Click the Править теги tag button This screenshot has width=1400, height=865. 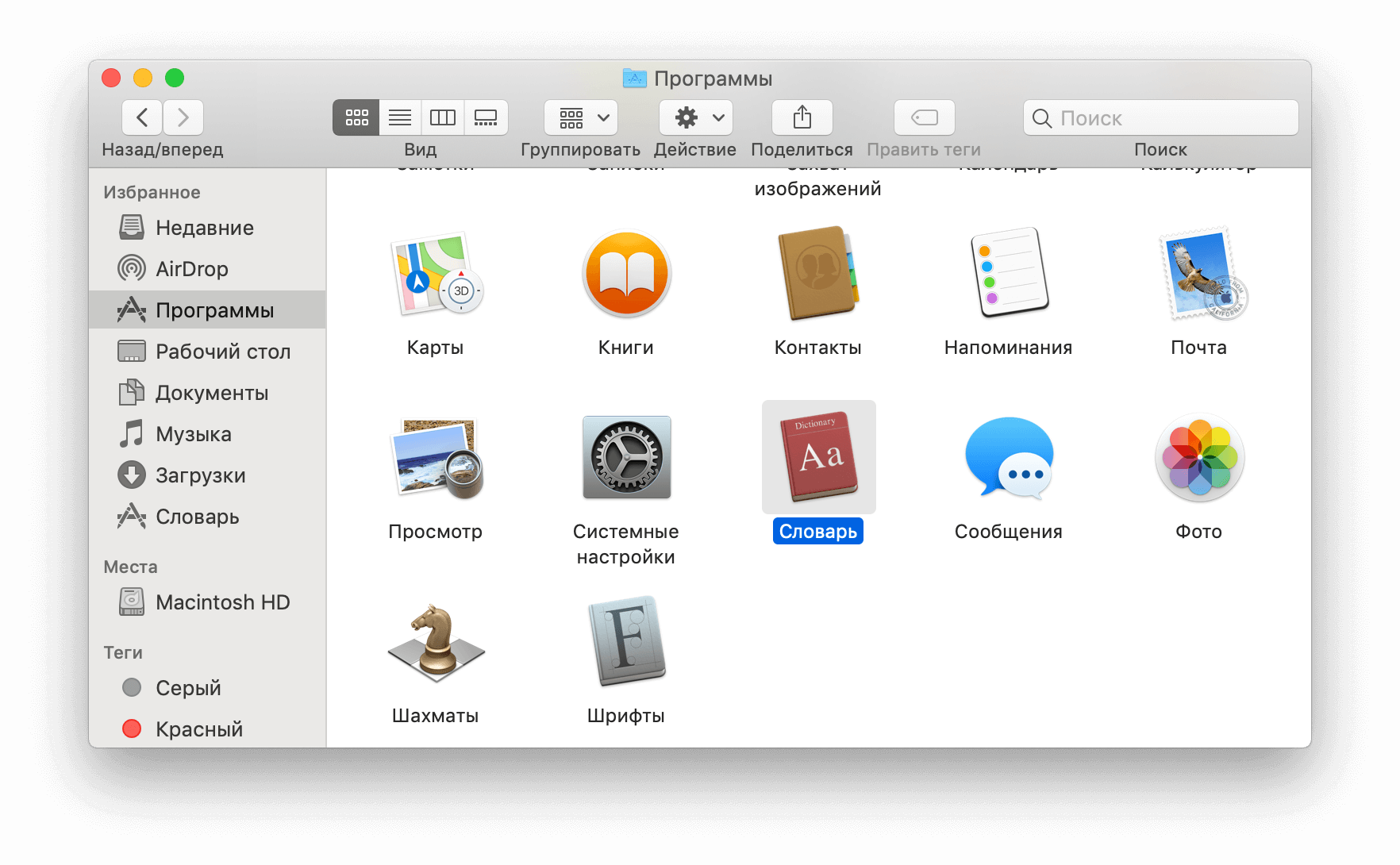[x=925, y=117]
